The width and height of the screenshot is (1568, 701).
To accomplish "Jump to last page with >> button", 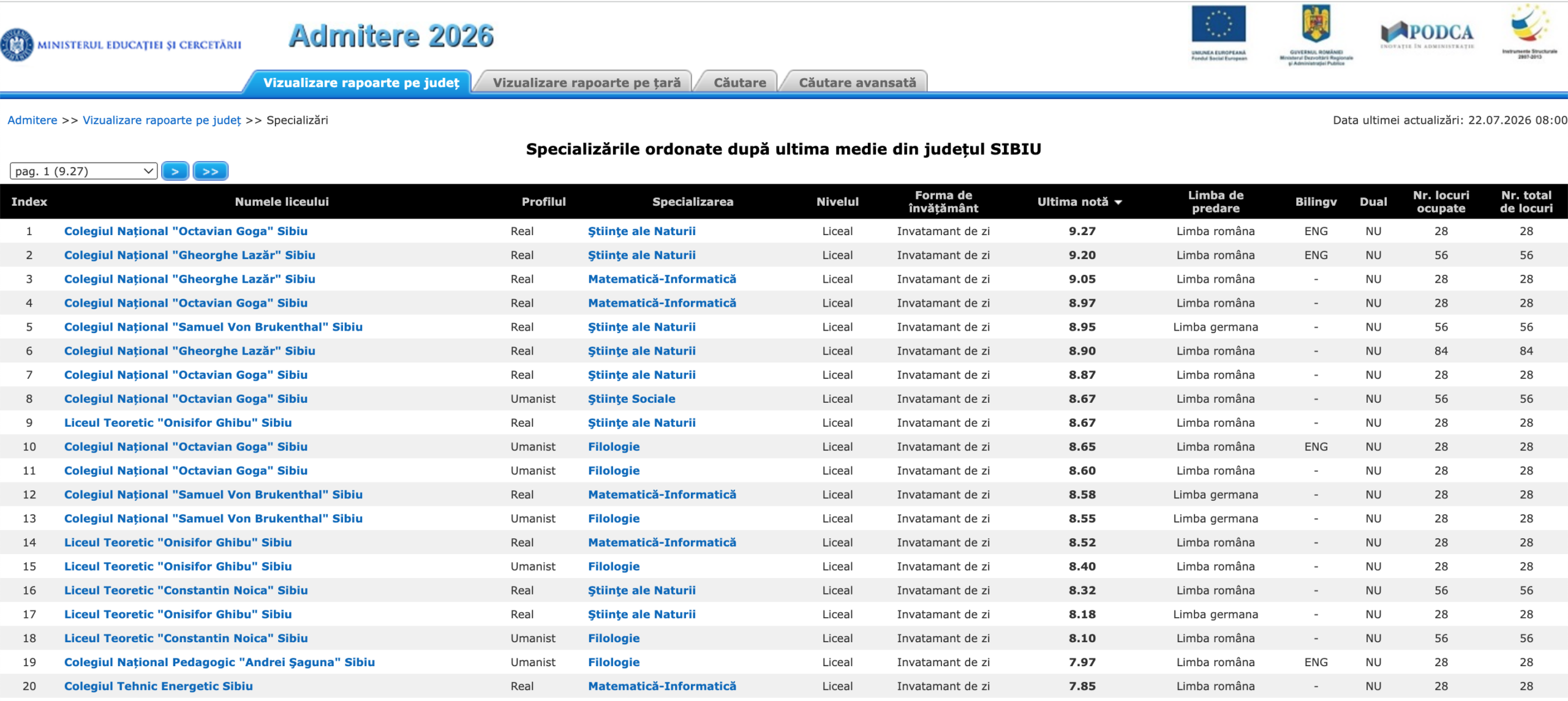I will click(210, 171).
